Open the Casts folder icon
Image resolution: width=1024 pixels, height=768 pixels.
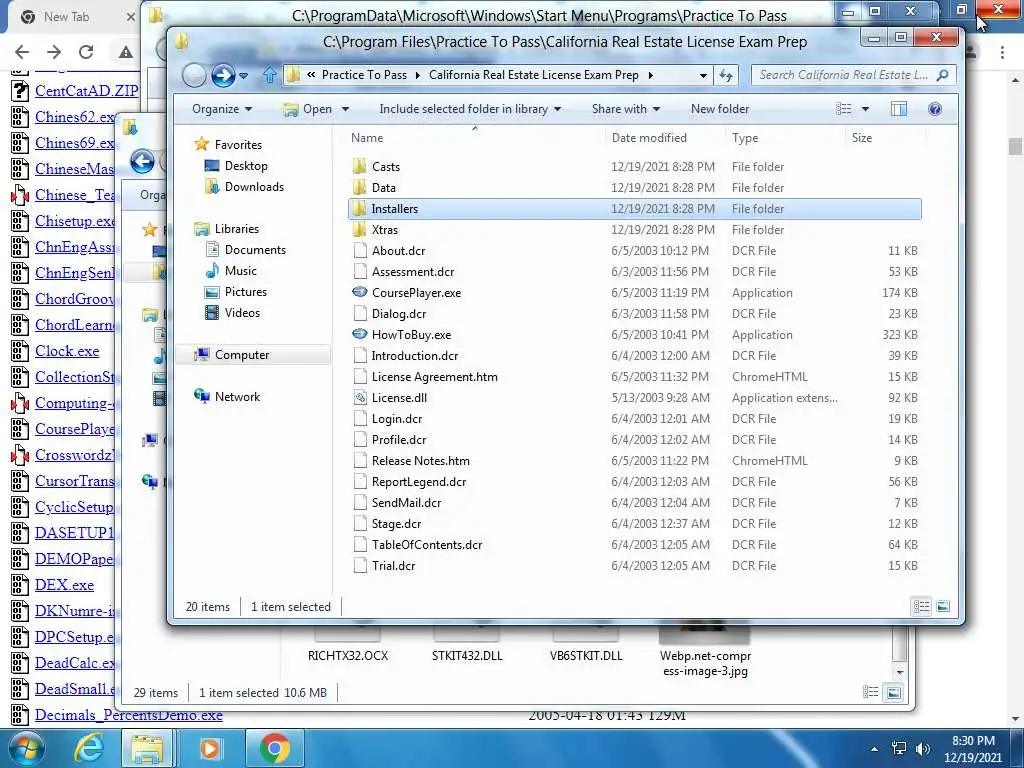click(x=359, y=167)
